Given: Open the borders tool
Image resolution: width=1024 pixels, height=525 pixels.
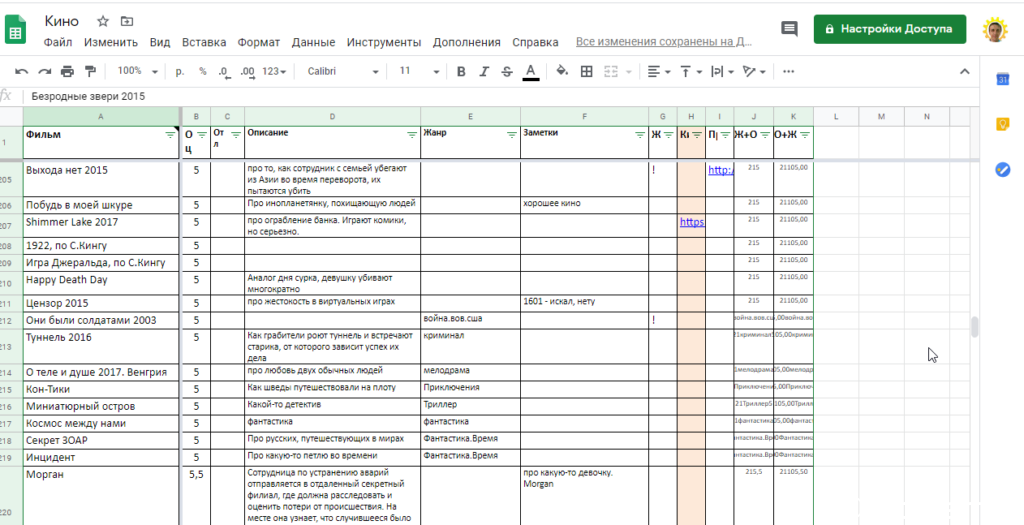Looking at the screenshot, I should tap(586, 72).
